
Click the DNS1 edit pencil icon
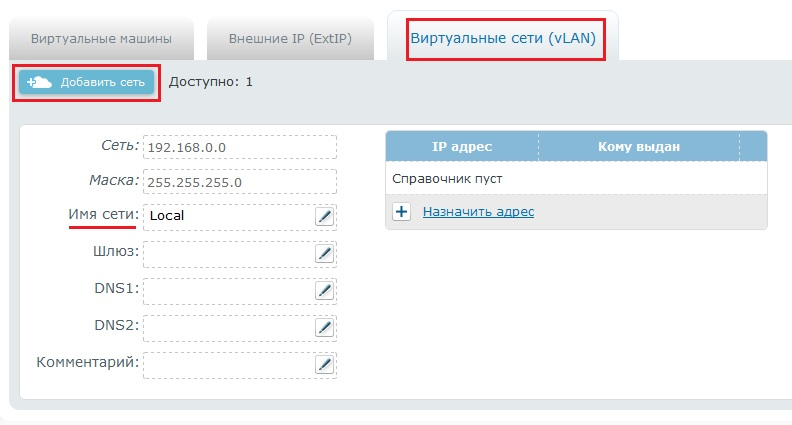click(324, 290)
